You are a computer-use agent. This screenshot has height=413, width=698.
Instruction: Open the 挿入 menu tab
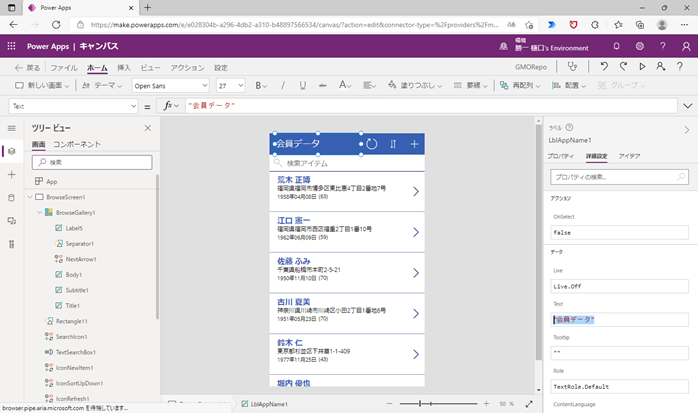pyautogui.click(x=124, y=68)
